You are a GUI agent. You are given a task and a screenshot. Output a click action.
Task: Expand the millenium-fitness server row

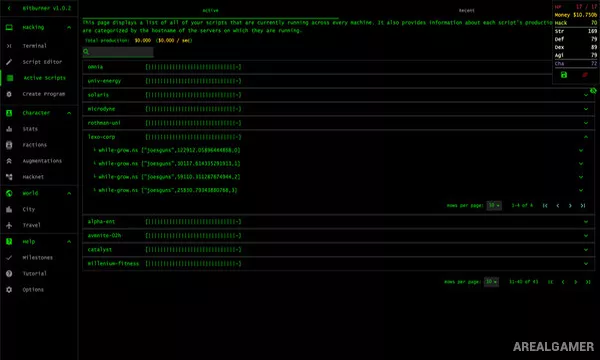[x=586, y=264]
